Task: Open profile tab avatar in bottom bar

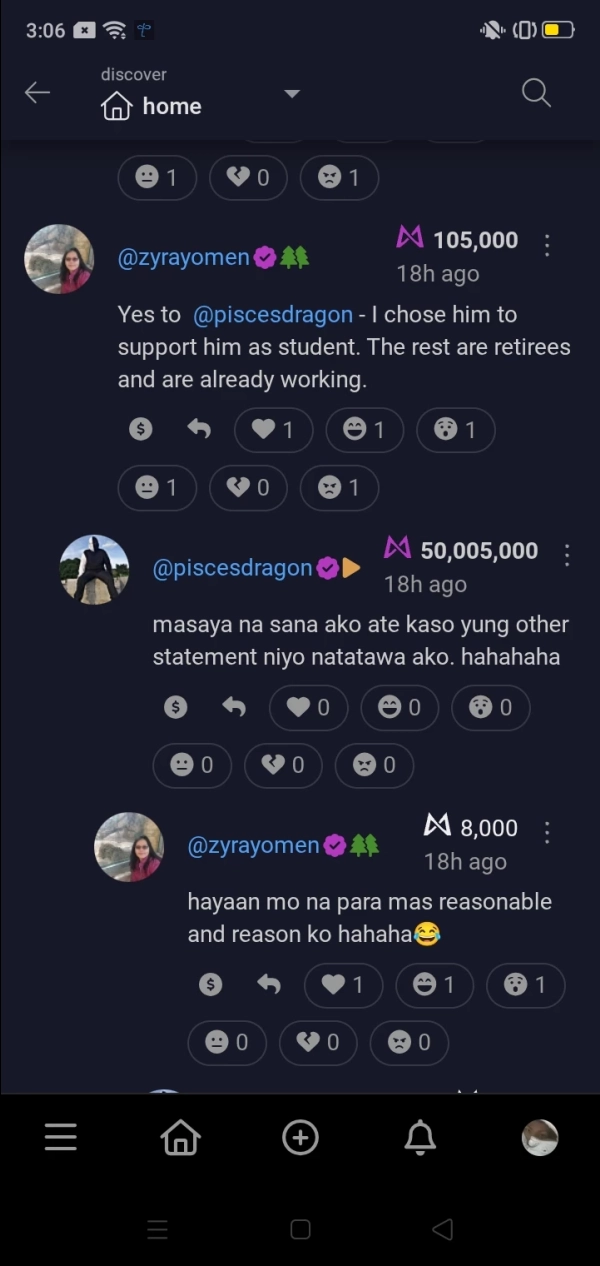Action: [540, 1137]
